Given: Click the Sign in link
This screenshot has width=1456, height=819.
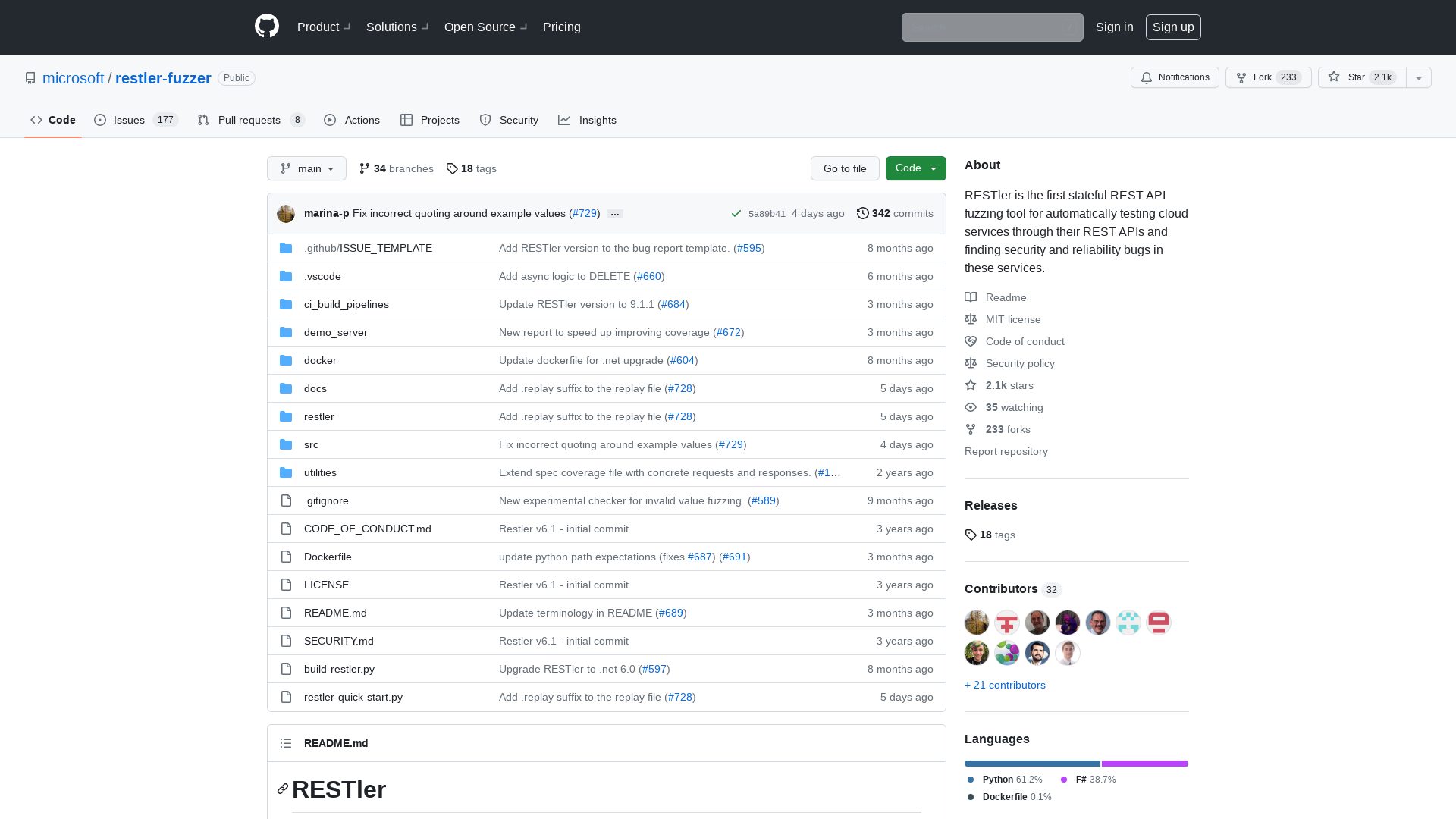Looking at the screenshot, I should point(1115,27).
